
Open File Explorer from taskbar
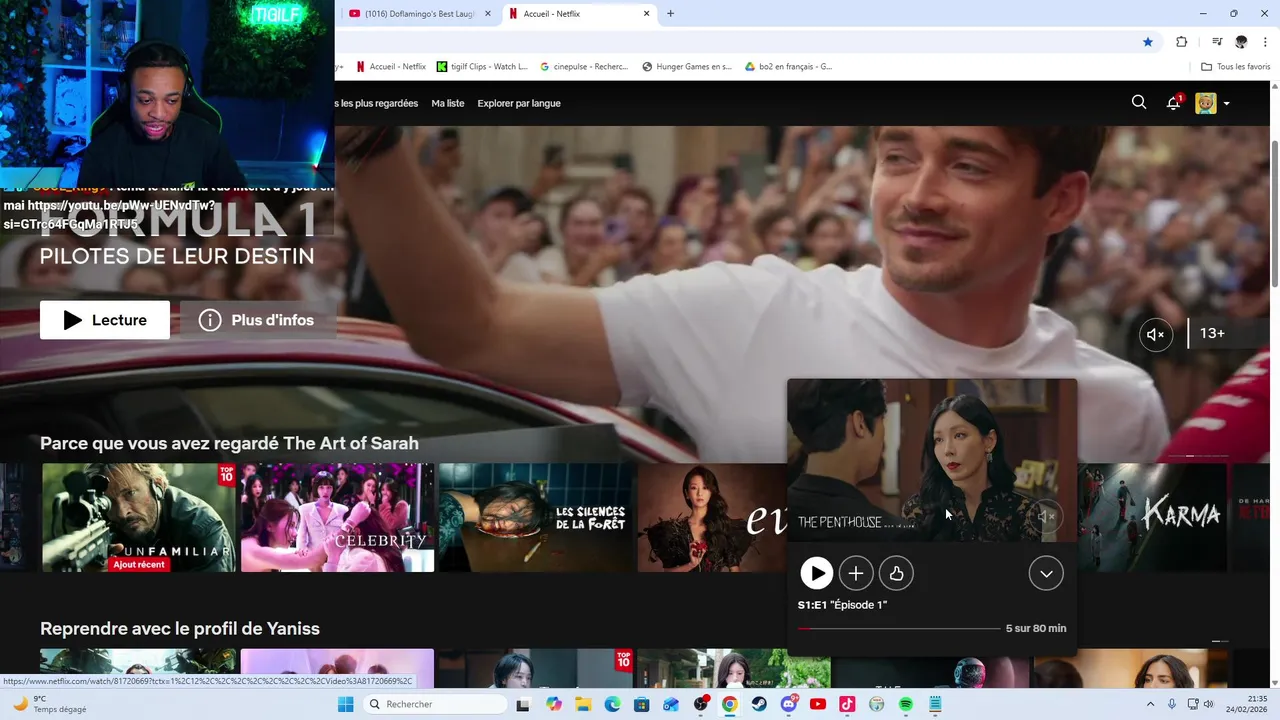583,704
